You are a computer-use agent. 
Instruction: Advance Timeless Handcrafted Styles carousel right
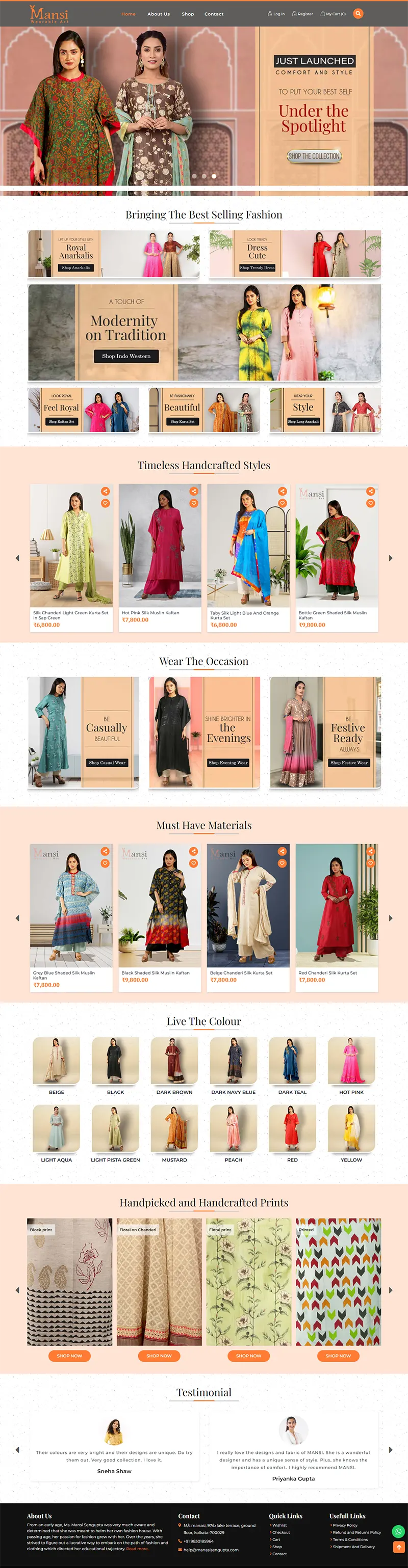(390, 558)
